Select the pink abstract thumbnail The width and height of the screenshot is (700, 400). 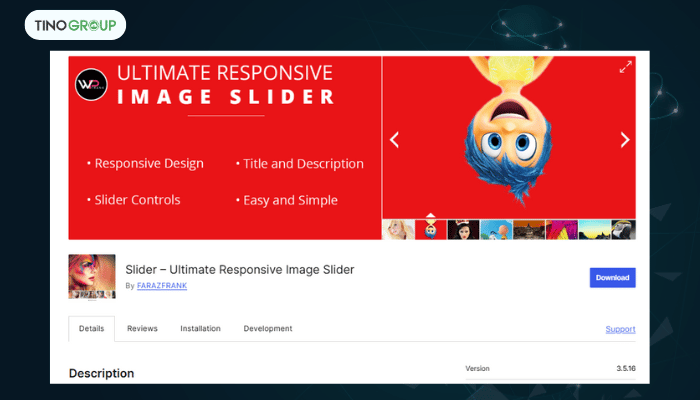(x=562, y=229)
